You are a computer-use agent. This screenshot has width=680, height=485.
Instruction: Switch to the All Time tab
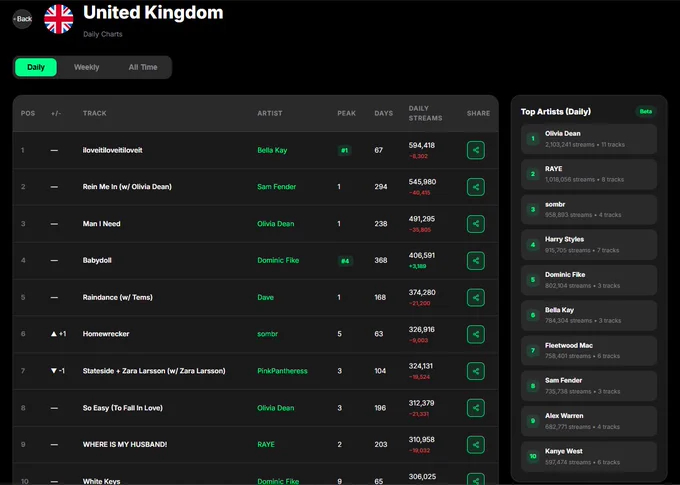[x=143, y=67]
